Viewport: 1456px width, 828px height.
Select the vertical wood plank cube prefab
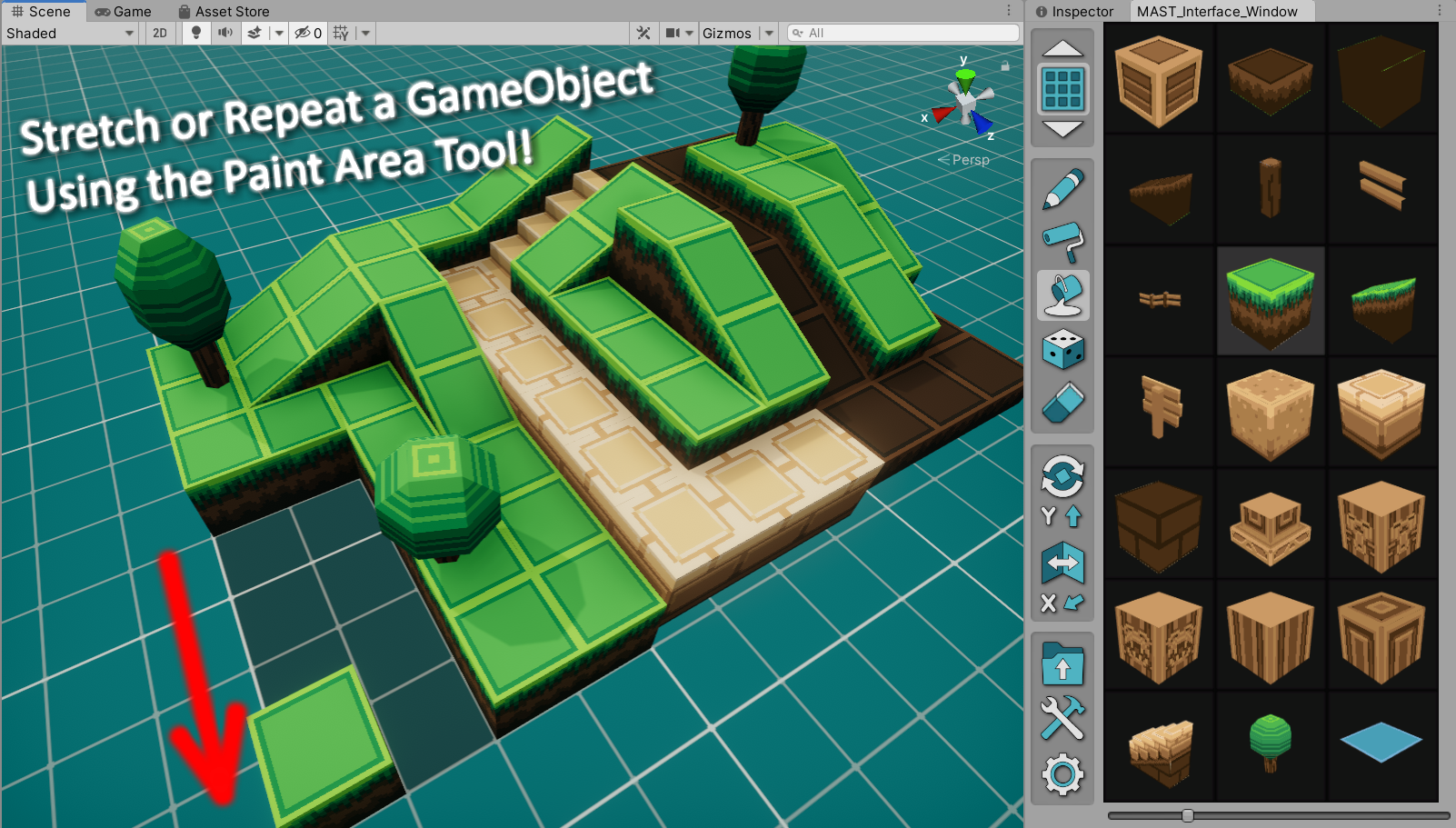click(1271, 634)
